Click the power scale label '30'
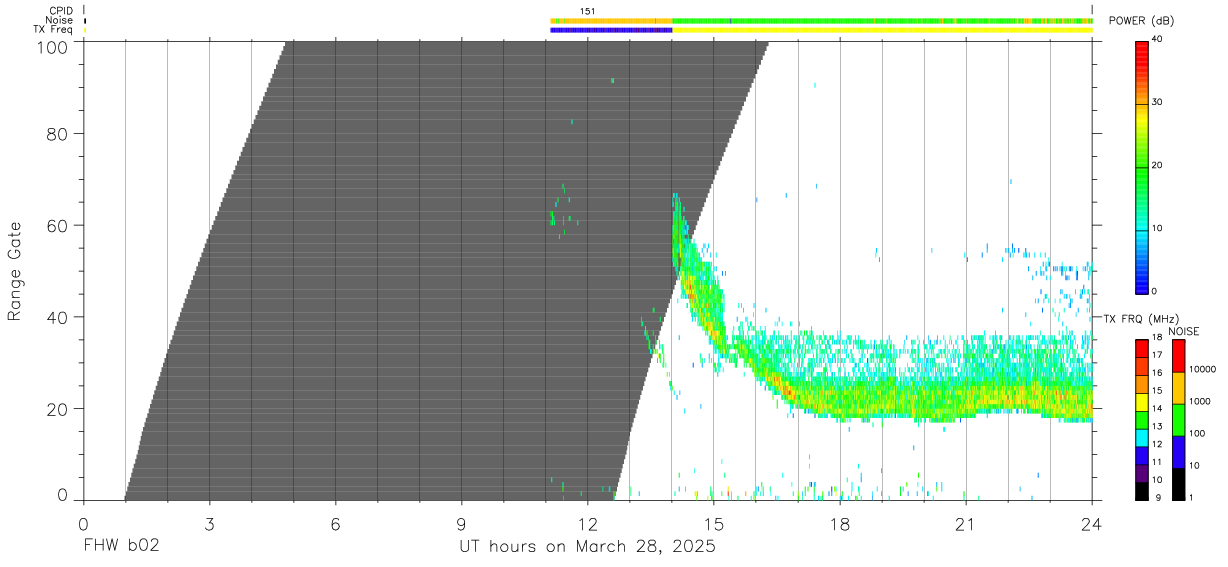Image resolution: width=1228 pixels, height=567 pixels. click(x=1156, y=102)
